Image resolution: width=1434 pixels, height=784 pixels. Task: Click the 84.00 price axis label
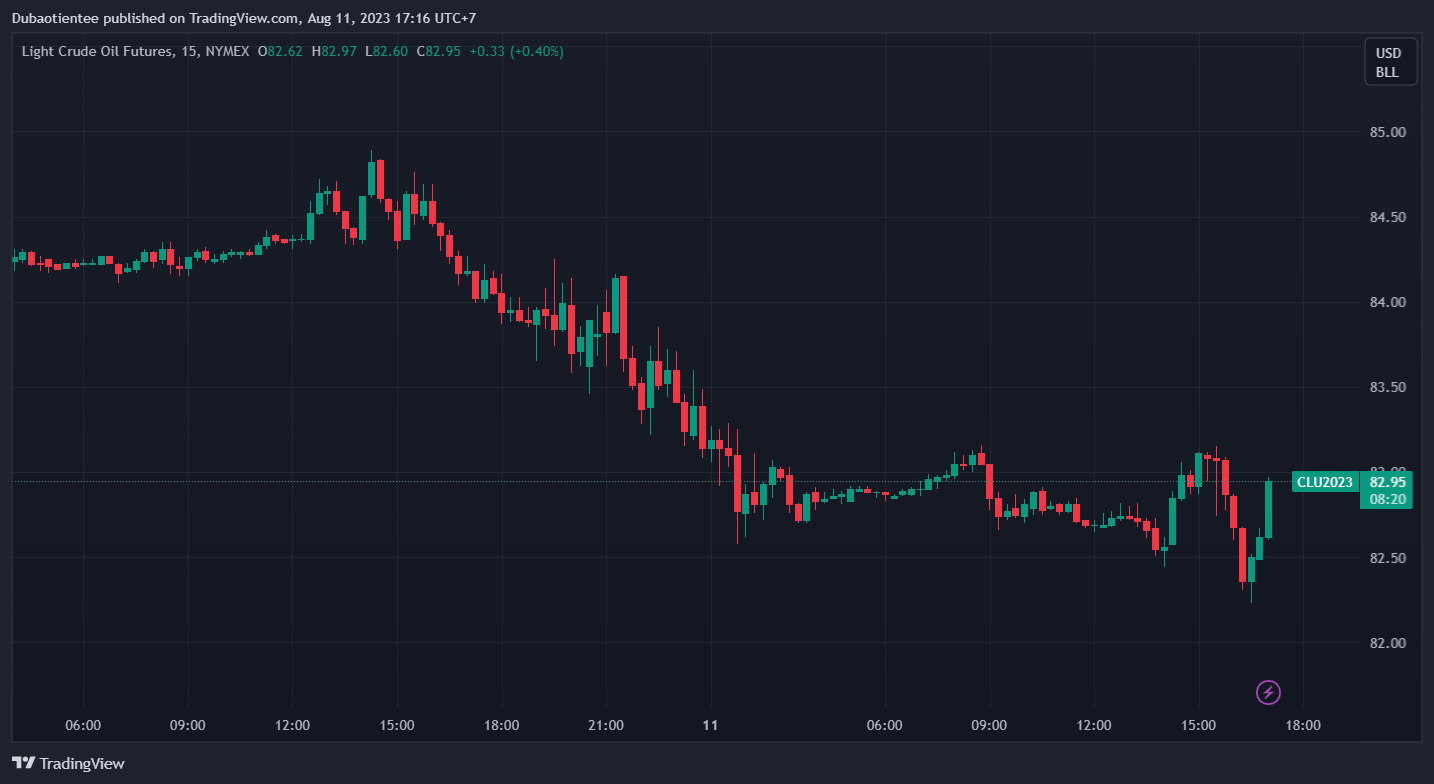coord(1386,302)
